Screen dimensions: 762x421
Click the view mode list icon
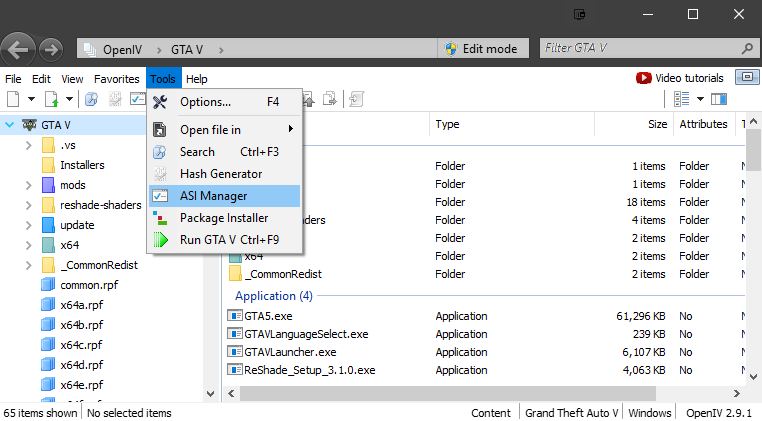pos(681,99)
